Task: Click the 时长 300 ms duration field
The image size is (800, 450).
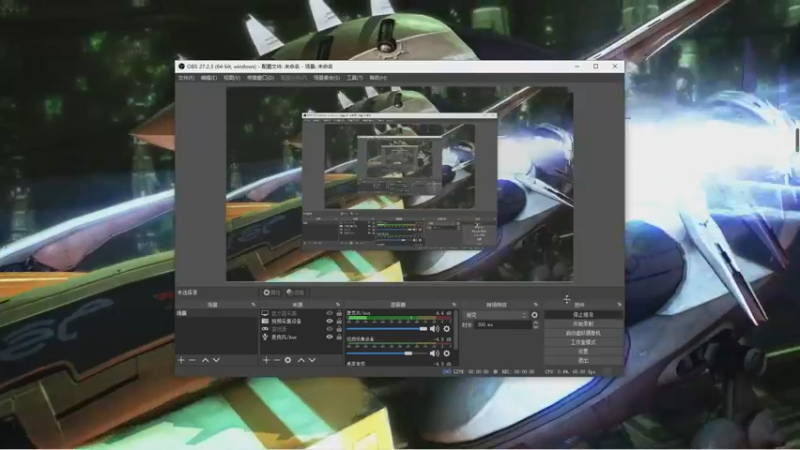Action: (503, 325)
